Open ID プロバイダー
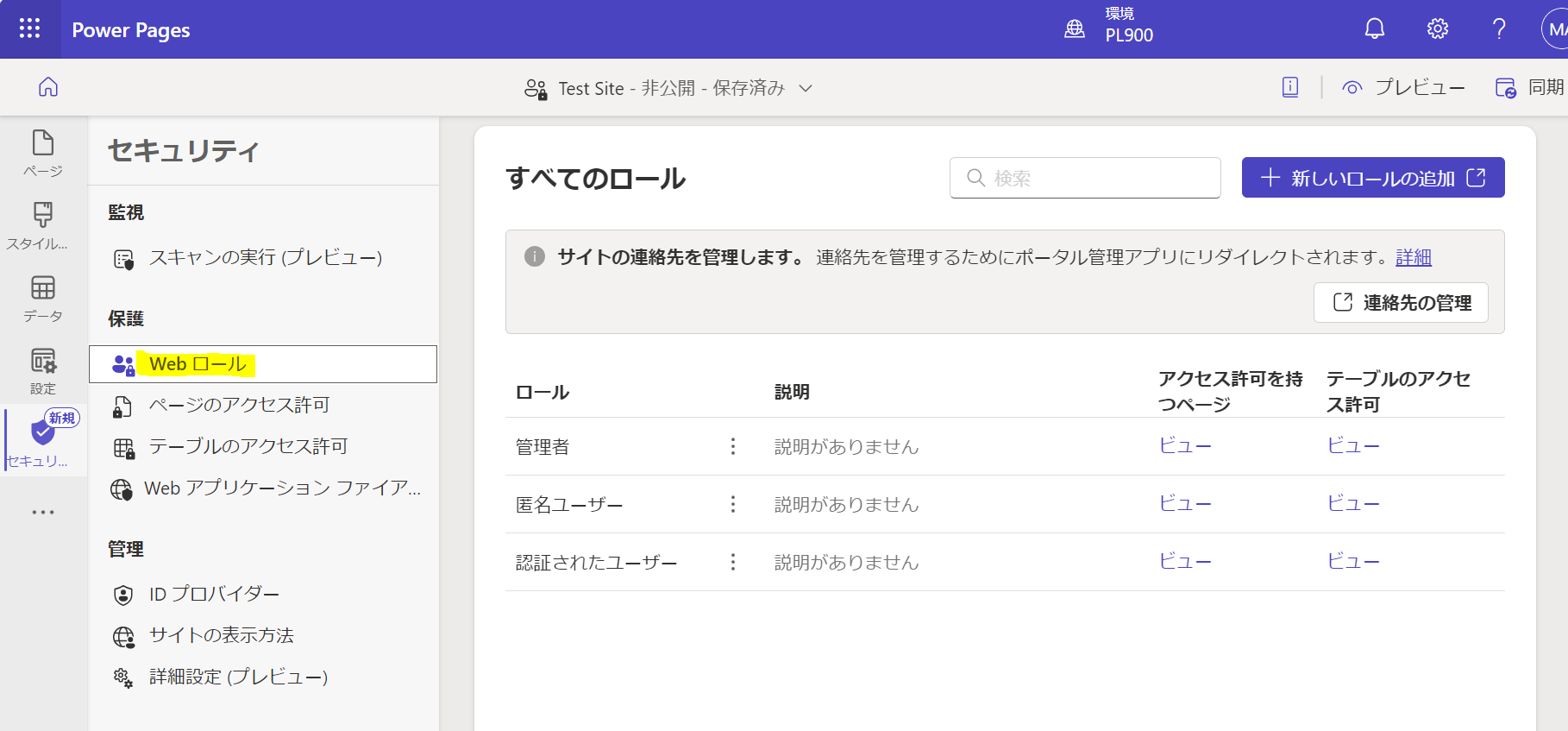The height and width of the screenshot is (731, 1568). [264, 594]
